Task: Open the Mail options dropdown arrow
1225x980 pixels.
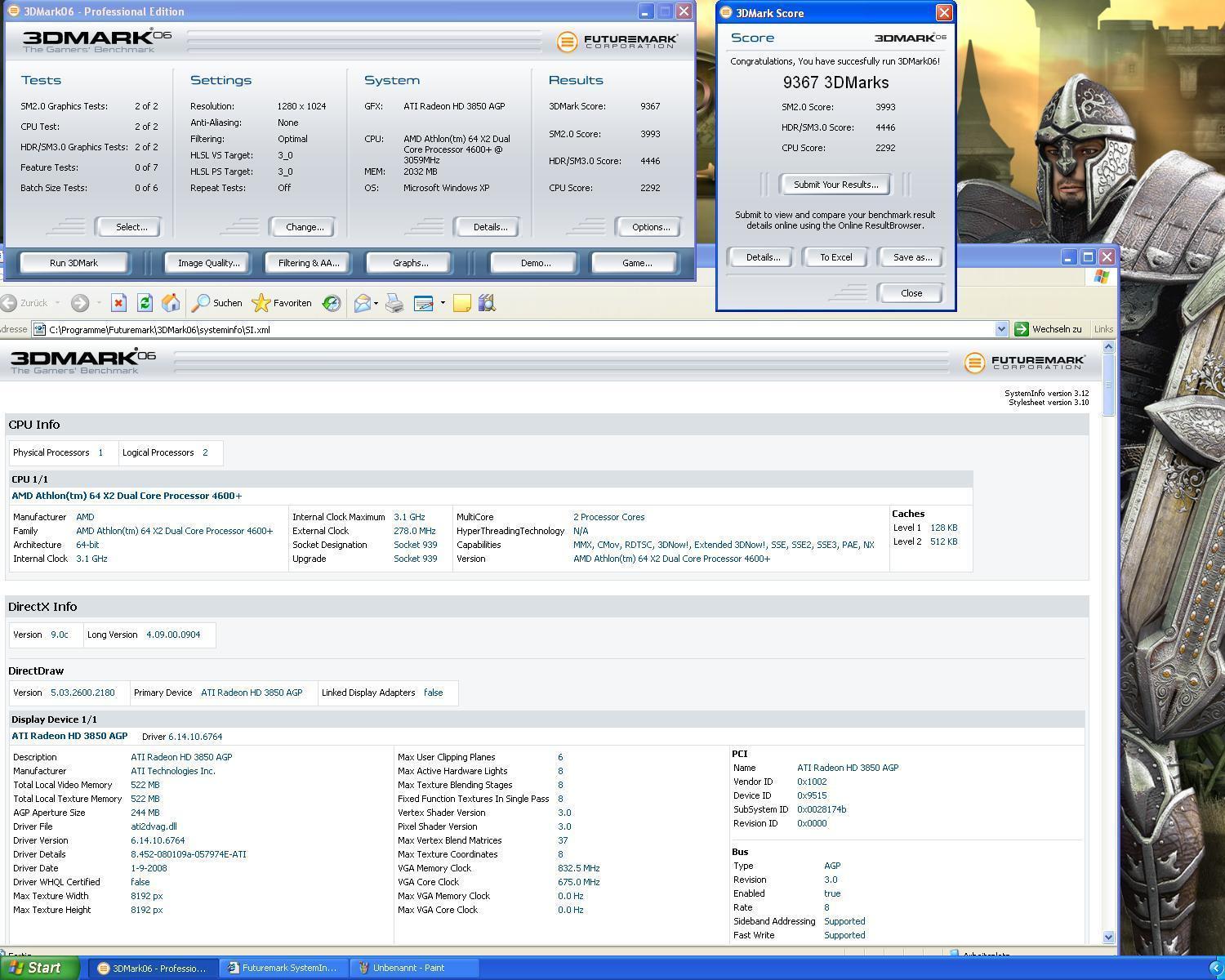Action: click(376, 303)
